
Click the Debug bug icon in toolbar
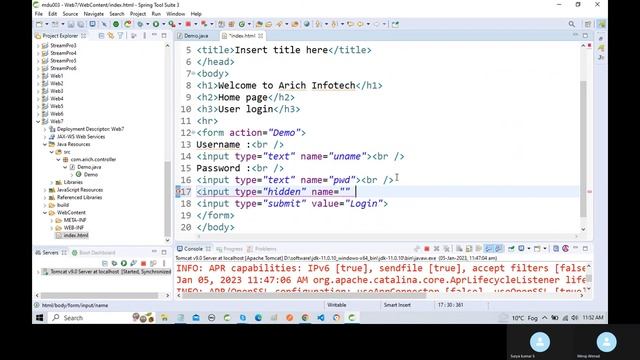(140, 24)
